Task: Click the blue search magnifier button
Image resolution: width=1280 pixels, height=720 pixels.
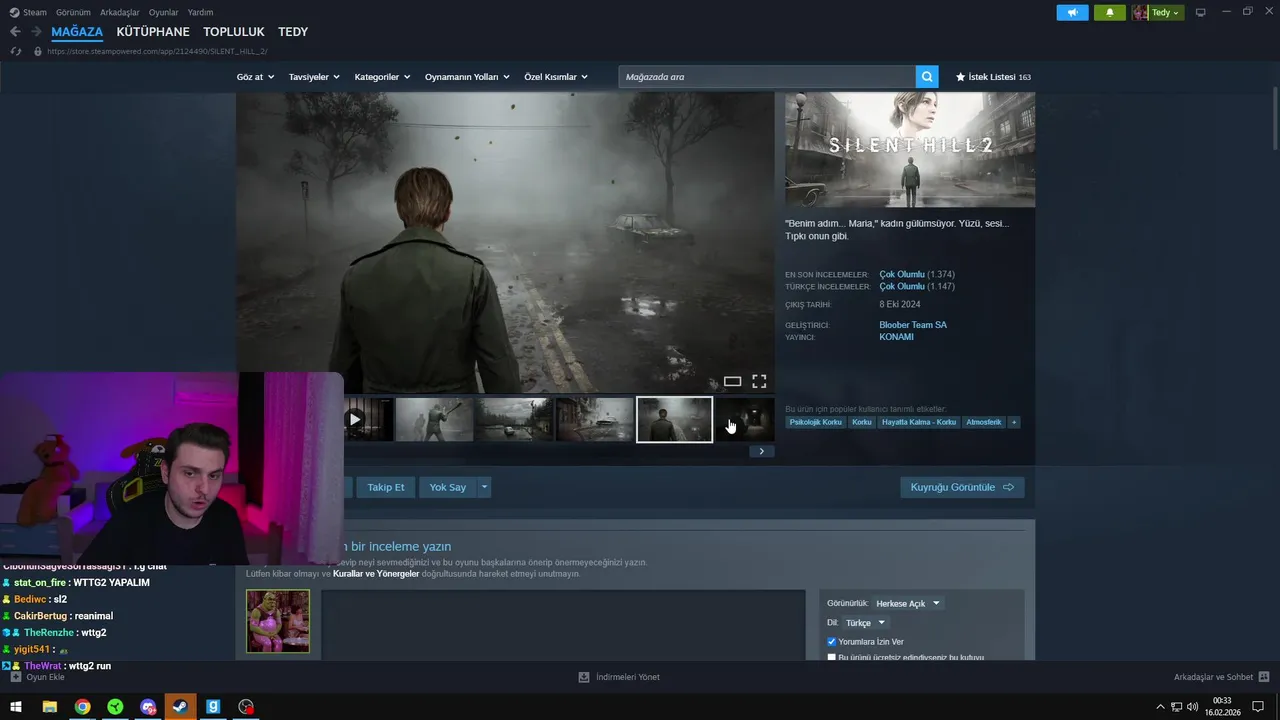Action: 928,77
